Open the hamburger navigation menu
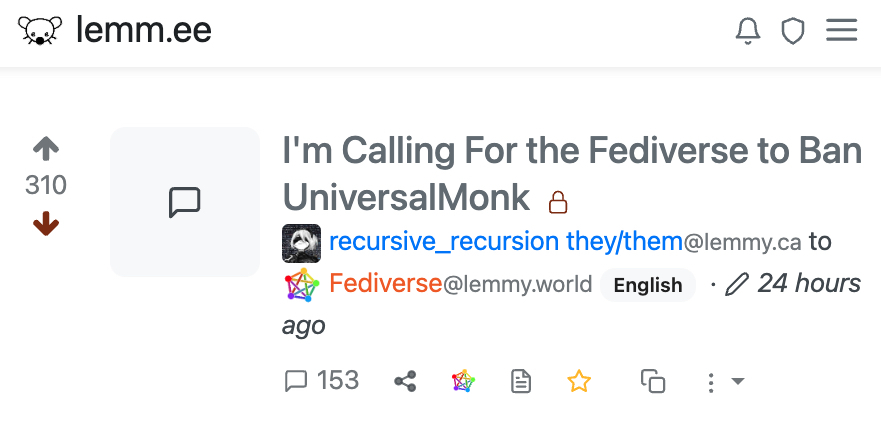This screenshot has height=422, width=881. coord(841,30)
